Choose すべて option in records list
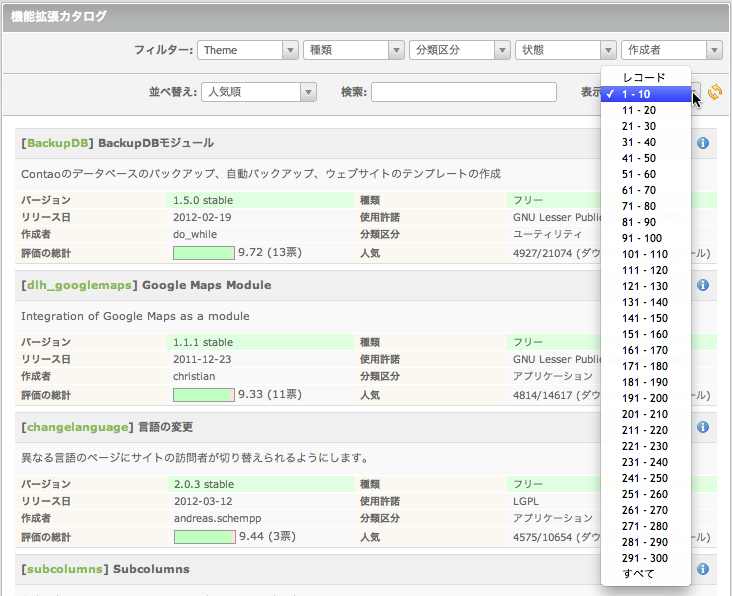 point(638,574)
